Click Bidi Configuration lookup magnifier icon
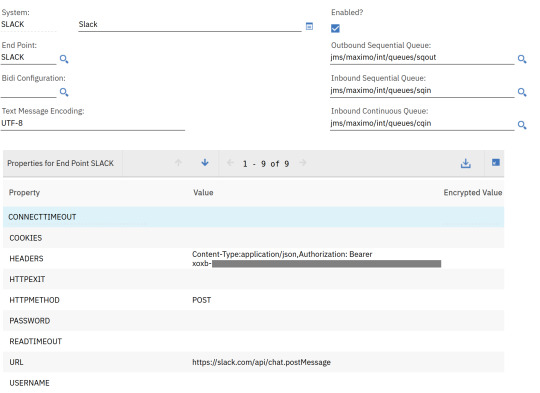Image resolution: width=540 pixels, height=393 pixels. (x=64, y=92)
